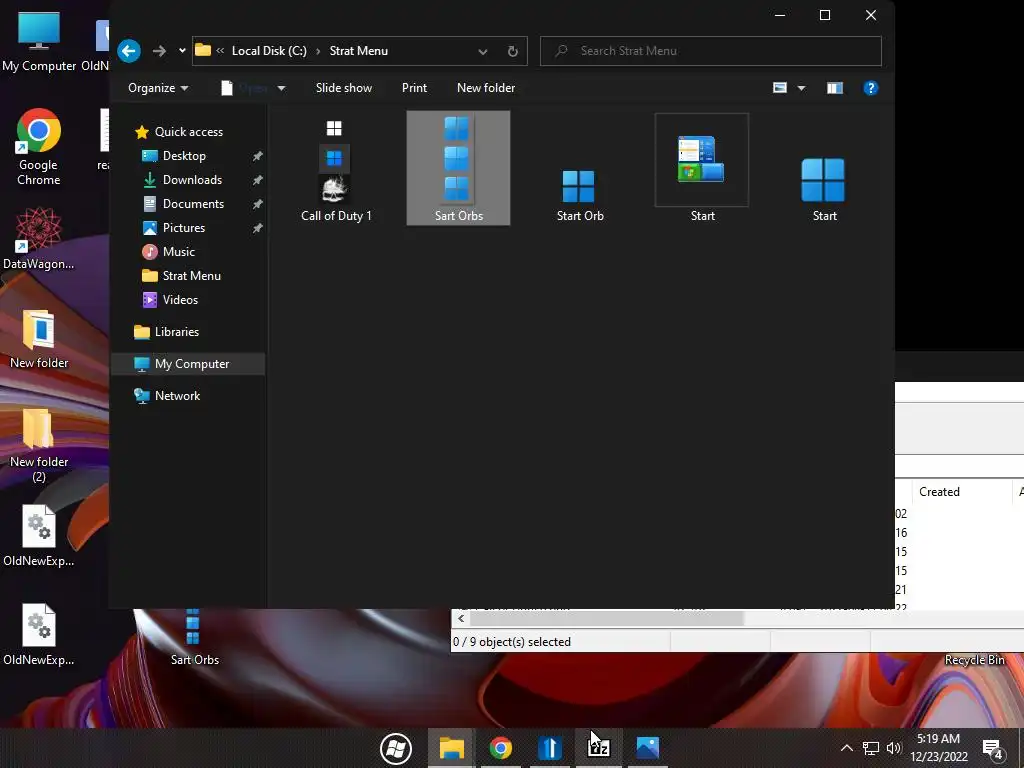Expand the address bar history dropdown
This screenshot has height=768, width=1024.
click(483, 51)
